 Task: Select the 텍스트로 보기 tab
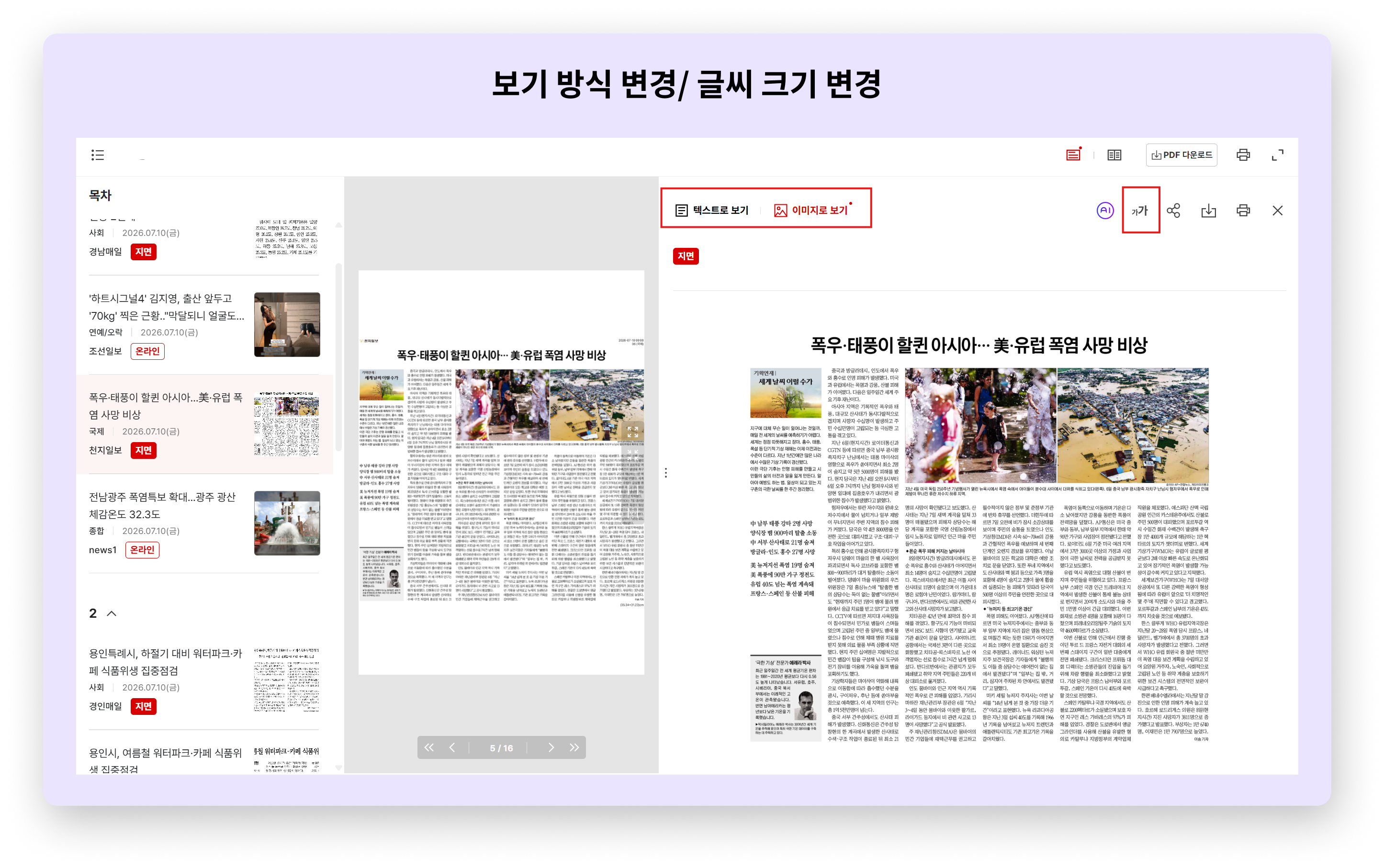tap(712, 210)
